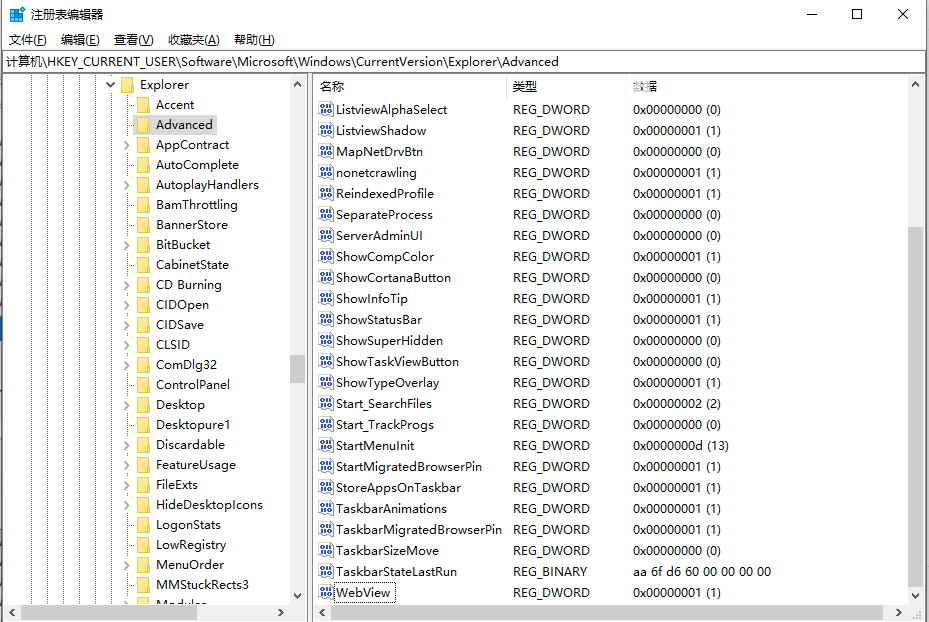Expand the MenuOrder key
This screenshot has height=622, width=929.
point(126,565)
